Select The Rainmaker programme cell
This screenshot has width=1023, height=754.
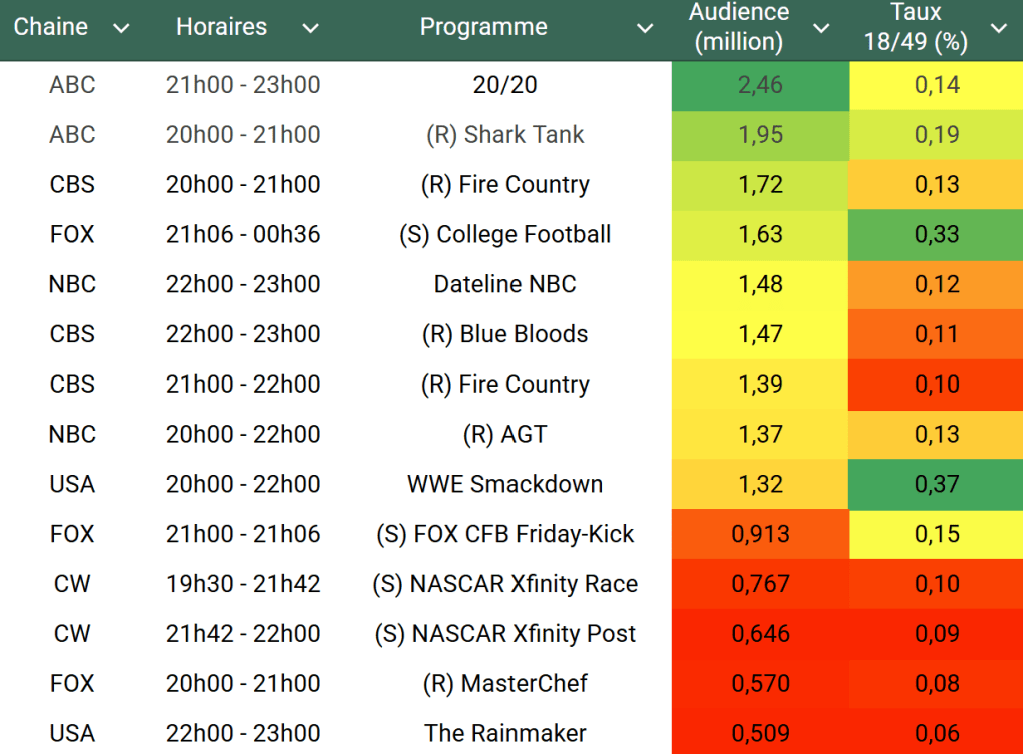(505, 733)
